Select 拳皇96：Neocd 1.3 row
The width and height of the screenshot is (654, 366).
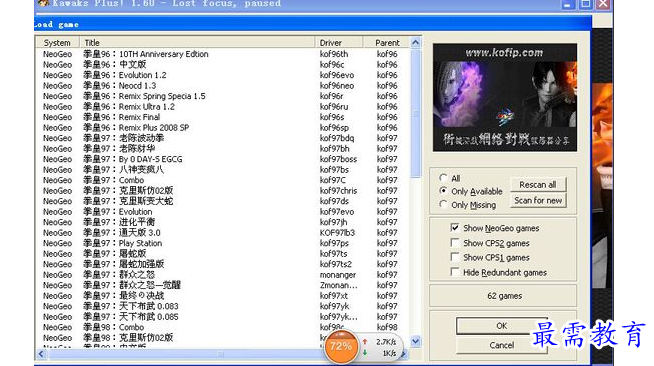tap(222, 85)
